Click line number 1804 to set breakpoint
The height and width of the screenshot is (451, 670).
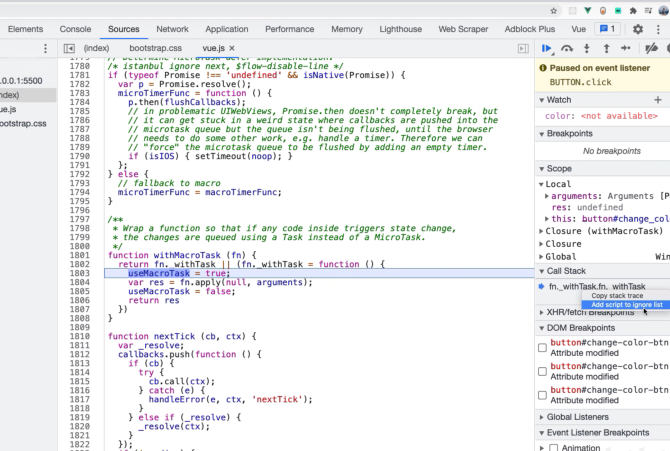(x=80, y=283)
